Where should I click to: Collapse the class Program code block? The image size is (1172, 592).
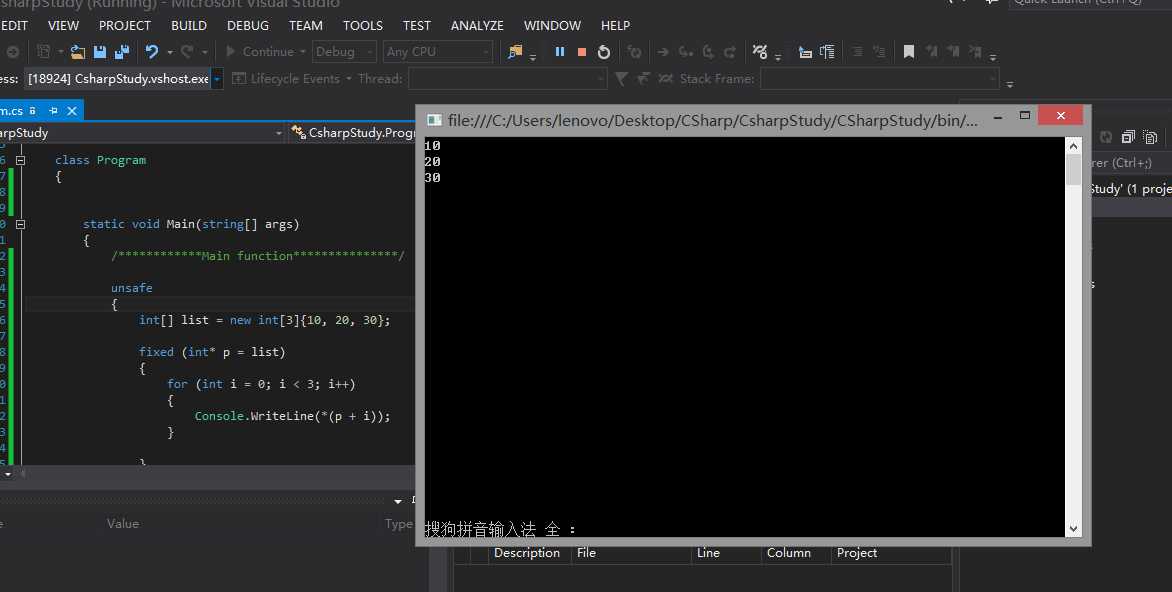click(x=20, y=160)
